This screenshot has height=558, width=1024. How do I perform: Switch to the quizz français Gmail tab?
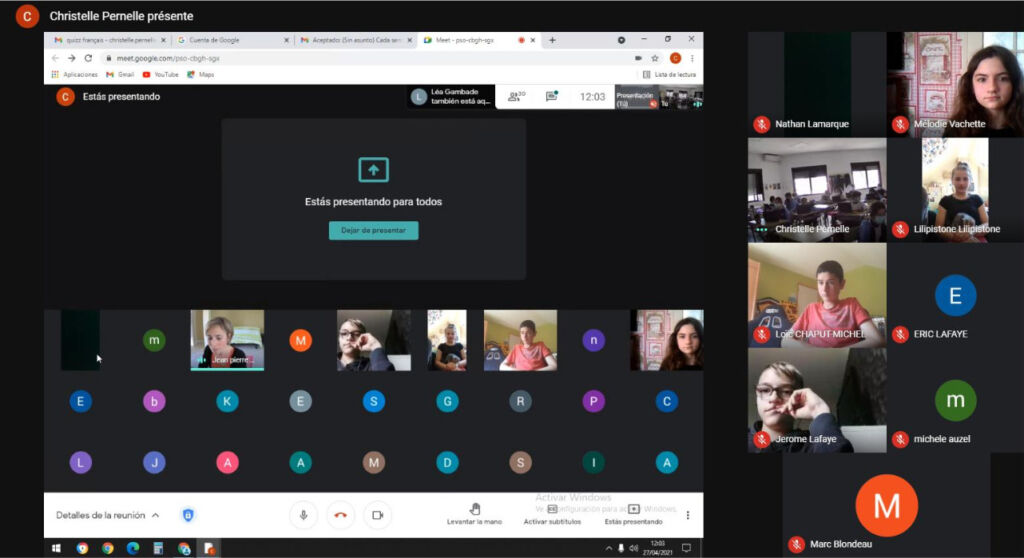tap(106, 40)
